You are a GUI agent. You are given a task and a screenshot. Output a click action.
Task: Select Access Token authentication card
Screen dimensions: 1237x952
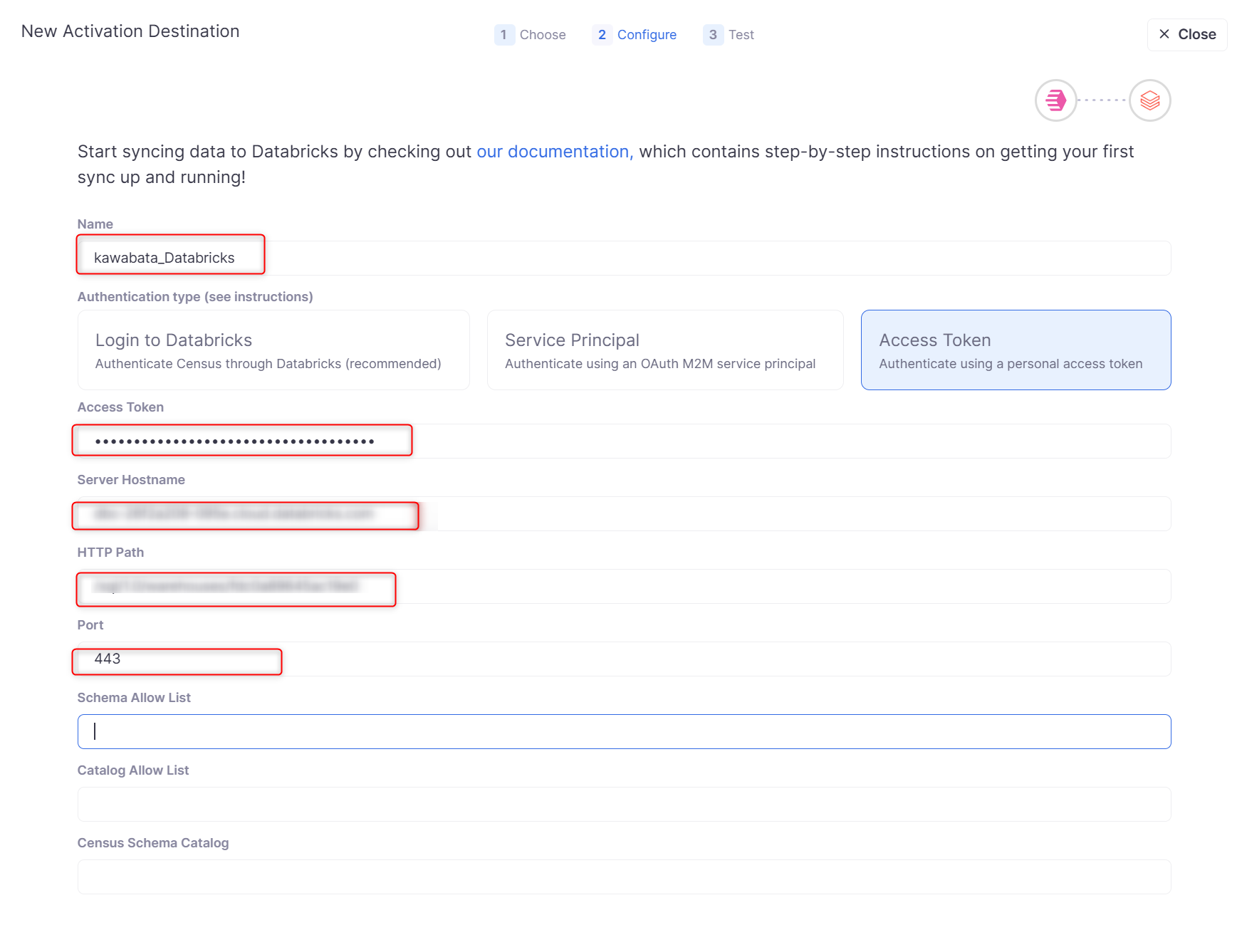pyautogui.click(x=1015, y=350)
